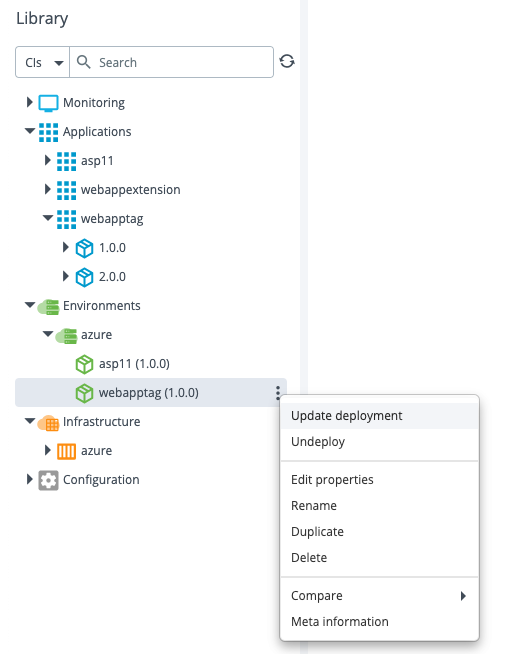Click the refresh icon beside Search
510x654 pixels.
(287, 62)
